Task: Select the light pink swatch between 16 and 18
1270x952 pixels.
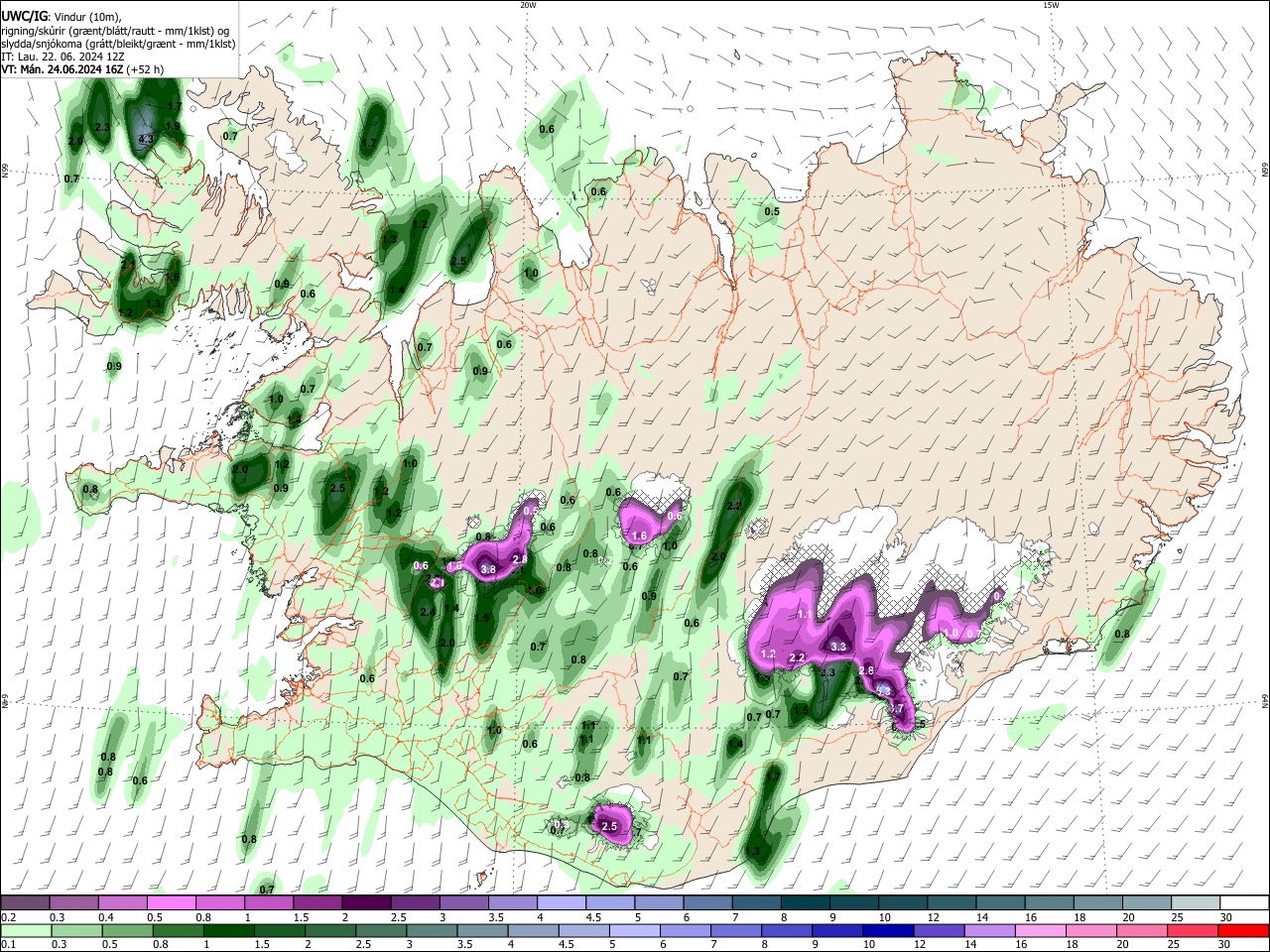Action: coord(1041,930)
